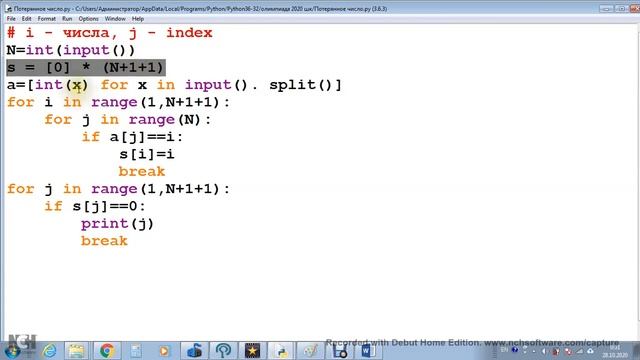Click the line 'if a[j]==i:'
The width and height of the screenshot is (640, 360).
pos(132,137)
